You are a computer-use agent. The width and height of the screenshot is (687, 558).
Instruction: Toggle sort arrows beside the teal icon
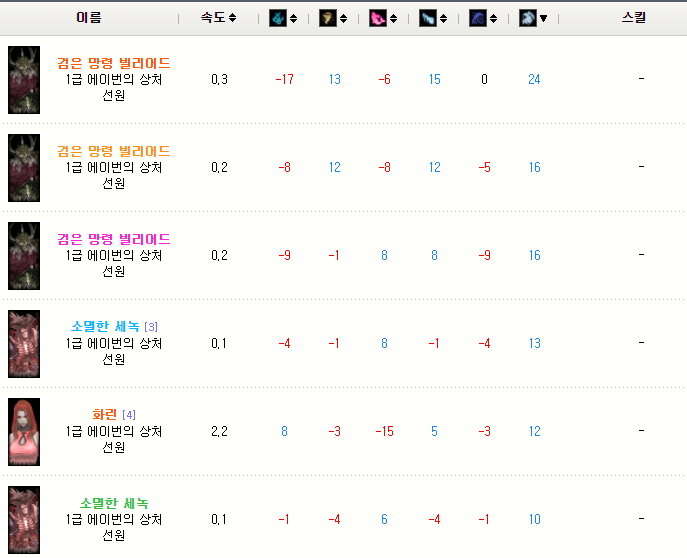(x=293, y=18)
